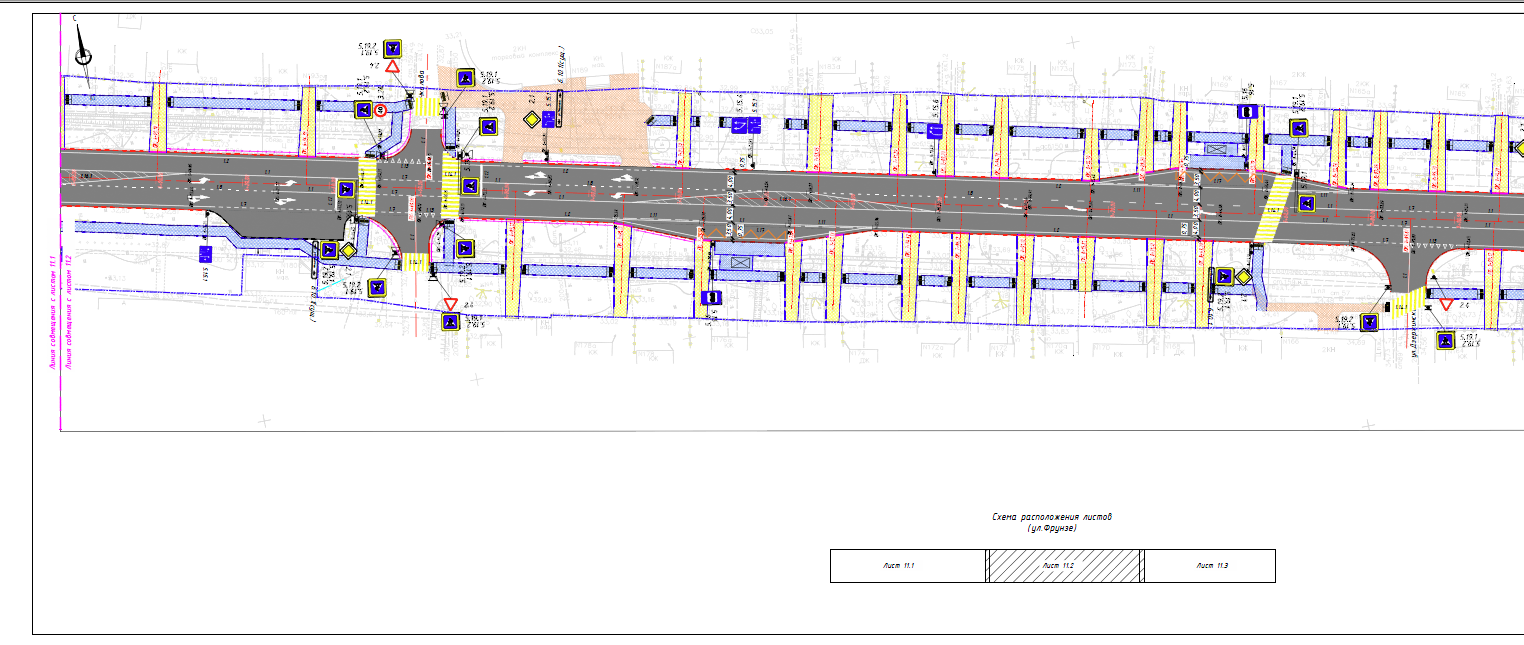Click the Лист 11.1 cell in sheet layout

(x=909, y=566)
